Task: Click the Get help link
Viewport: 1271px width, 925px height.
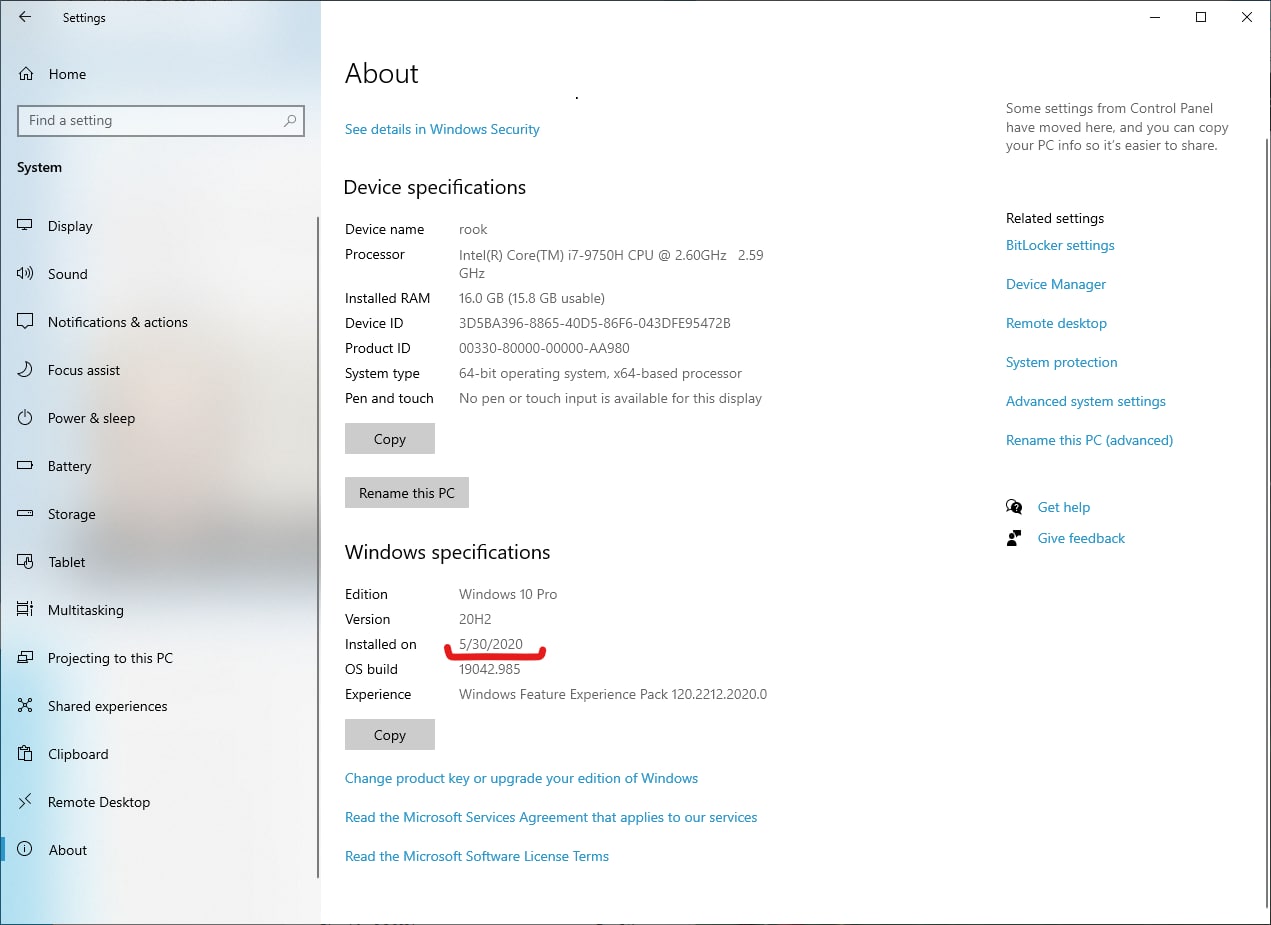Action: point(1064,507)
